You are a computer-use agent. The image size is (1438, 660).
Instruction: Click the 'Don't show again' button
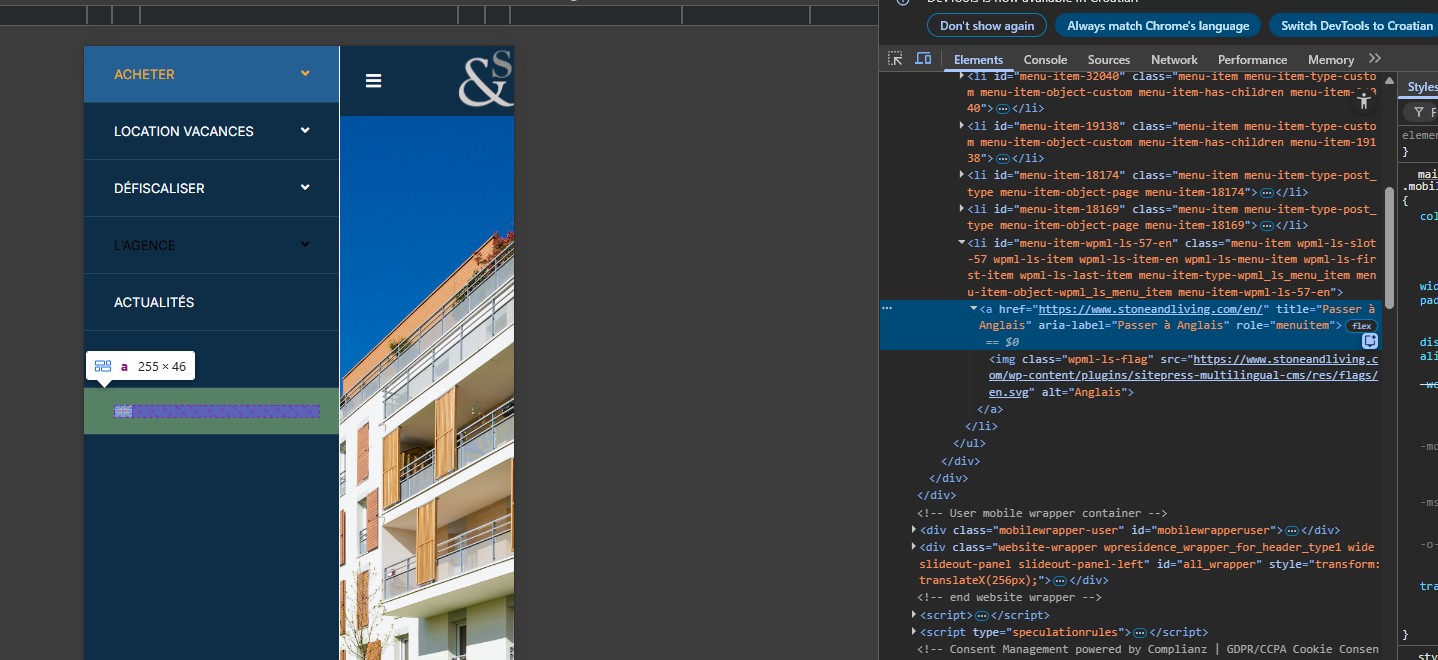point(986,26)
